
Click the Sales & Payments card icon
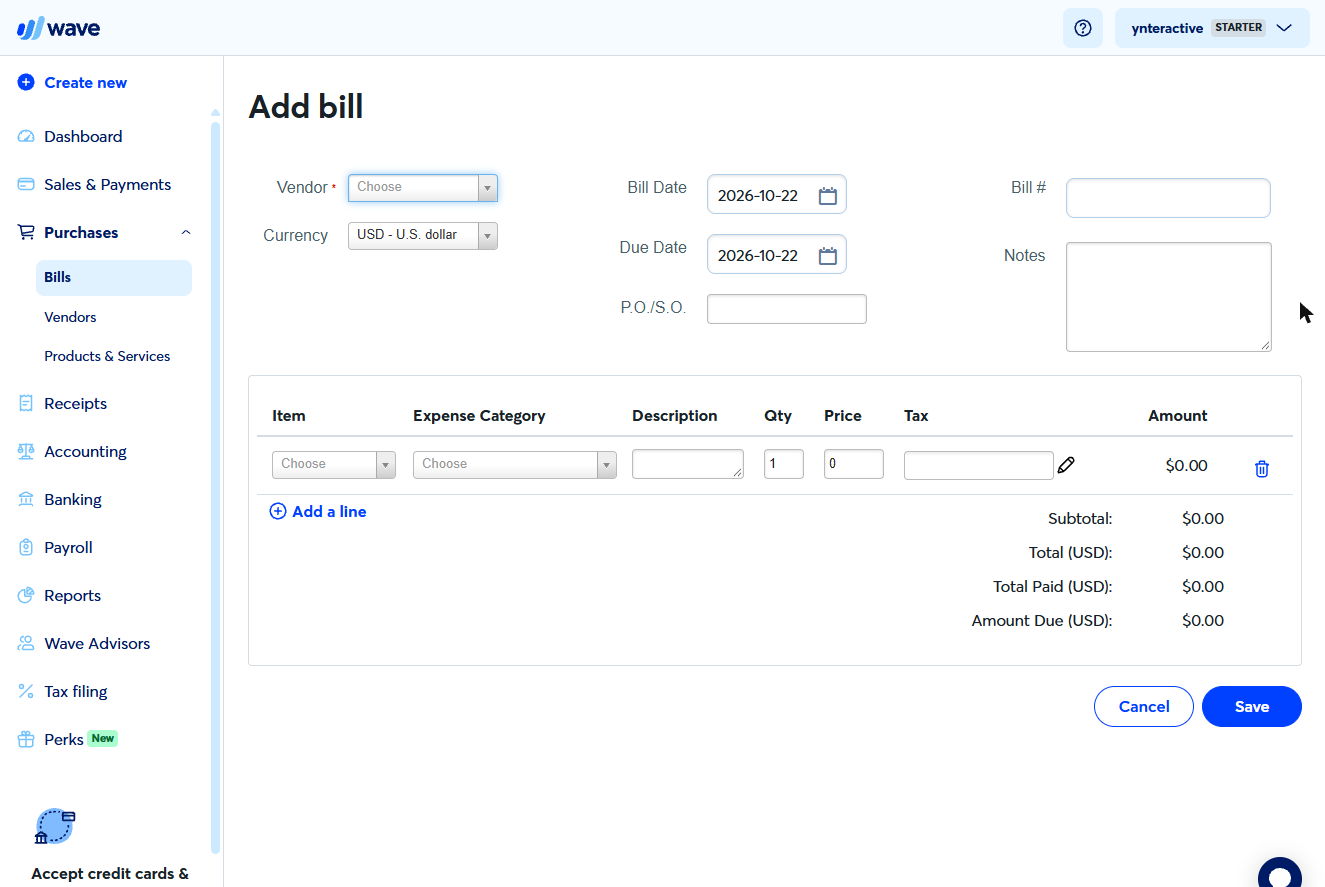[x=26, y=185]
